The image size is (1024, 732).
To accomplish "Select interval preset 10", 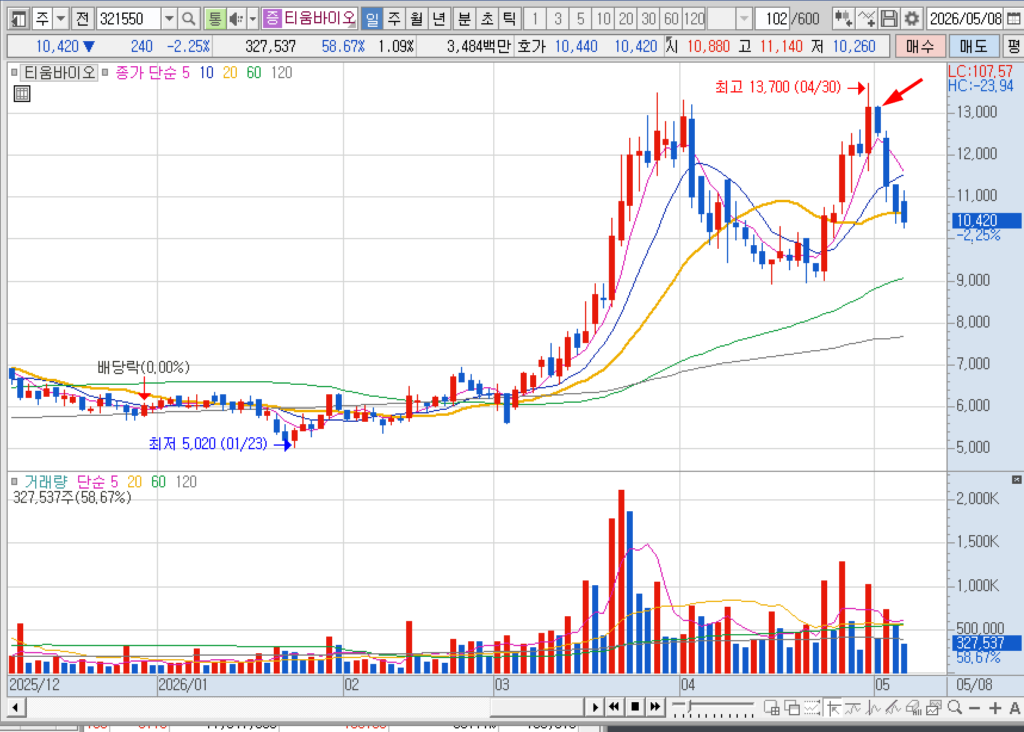I will 603,19.
